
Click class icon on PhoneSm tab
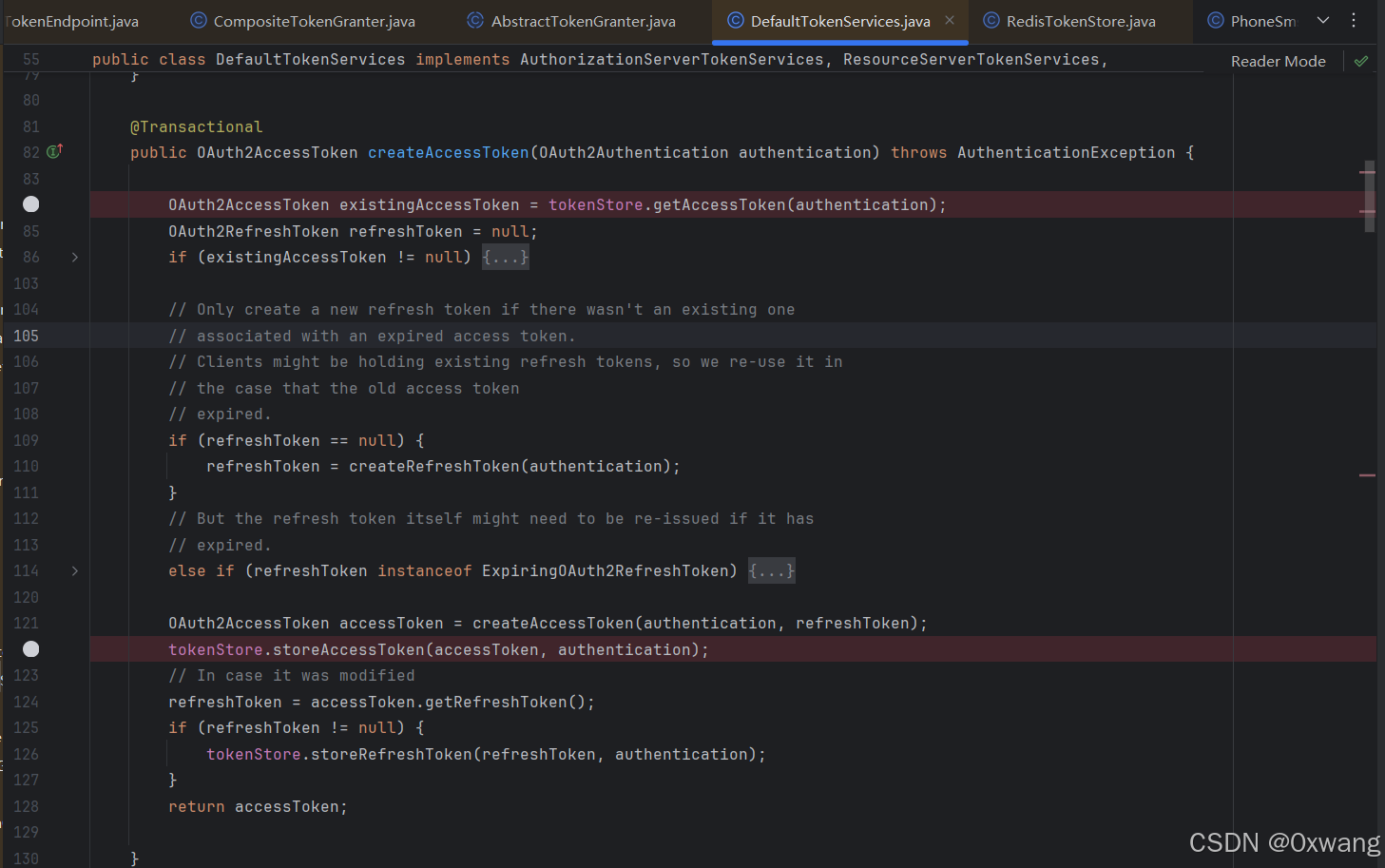pos(1216,20)
